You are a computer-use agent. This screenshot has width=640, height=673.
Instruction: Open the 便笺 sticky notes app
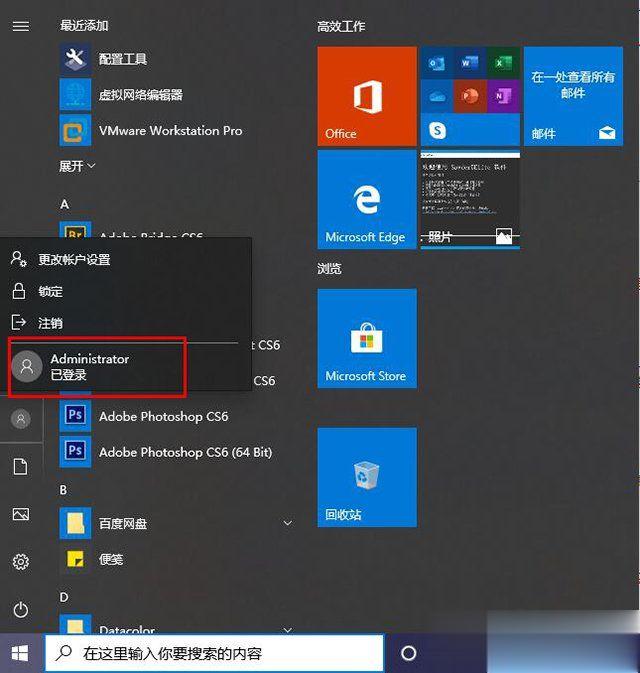click(x=92, y=559)
